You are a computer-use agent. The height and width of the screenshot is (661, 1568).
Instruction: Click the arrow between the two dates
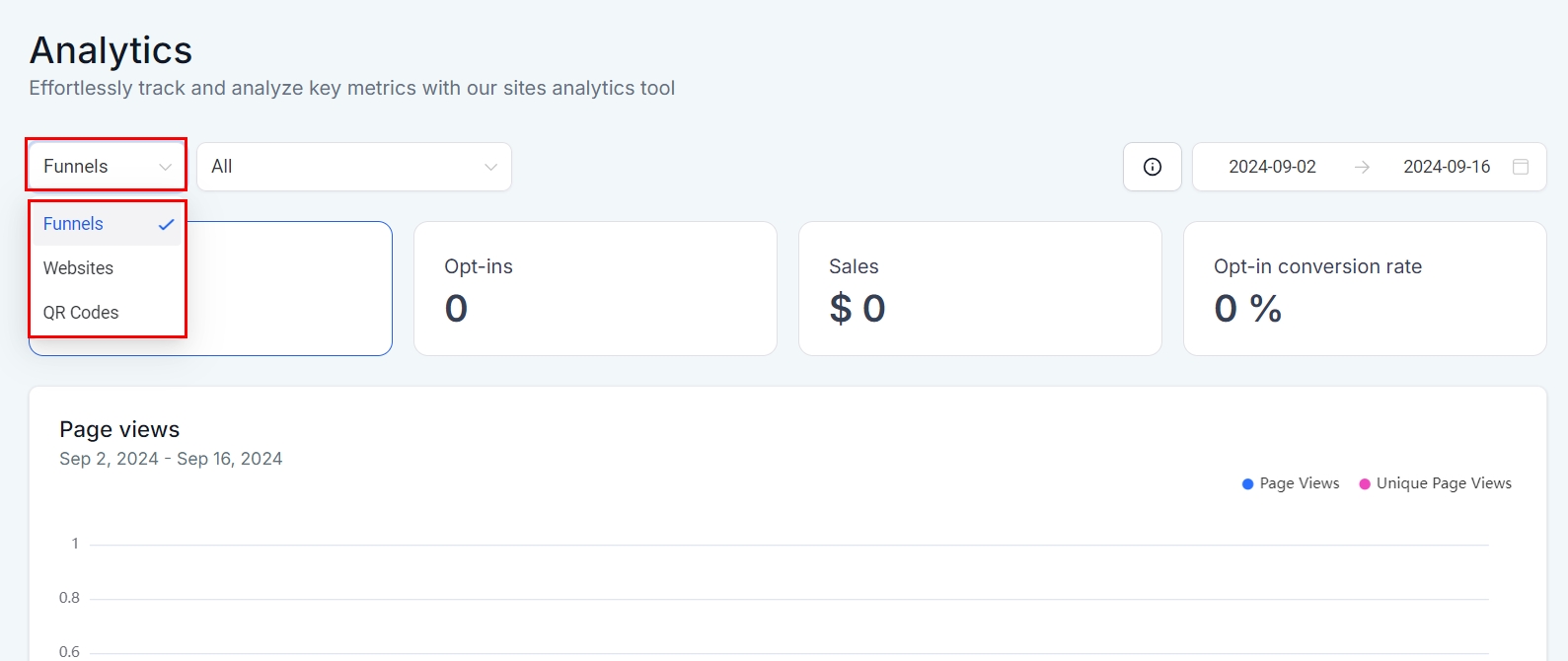1362,167
